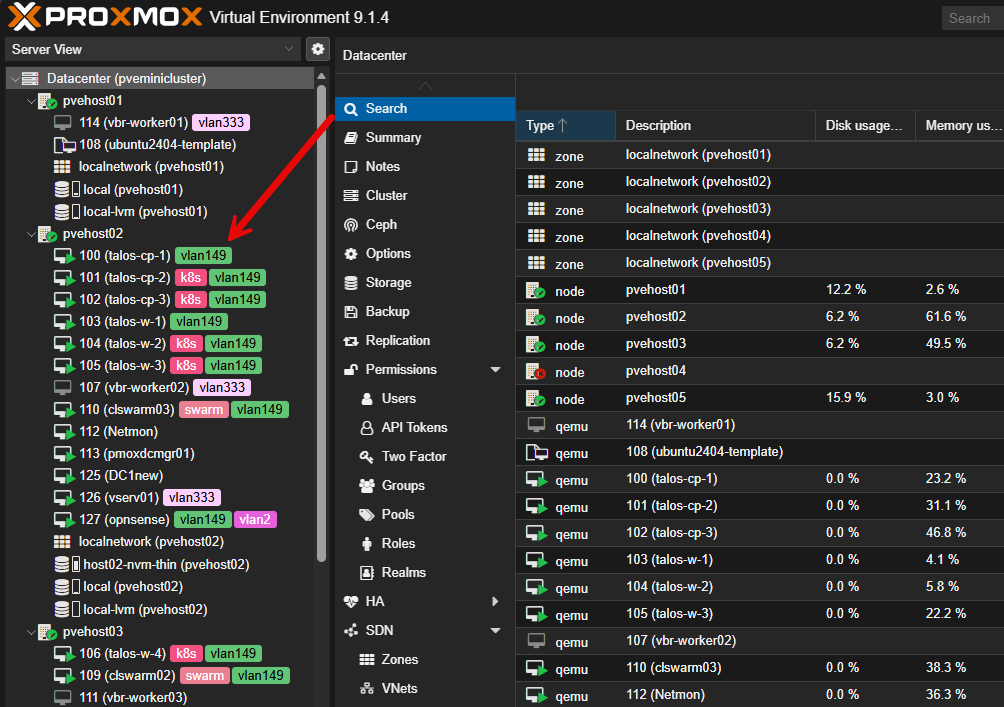Click the running VM icon of 100 (talos-cp-1)
The width and height of the screenshot is (1004, 707).
click(64, 256)
